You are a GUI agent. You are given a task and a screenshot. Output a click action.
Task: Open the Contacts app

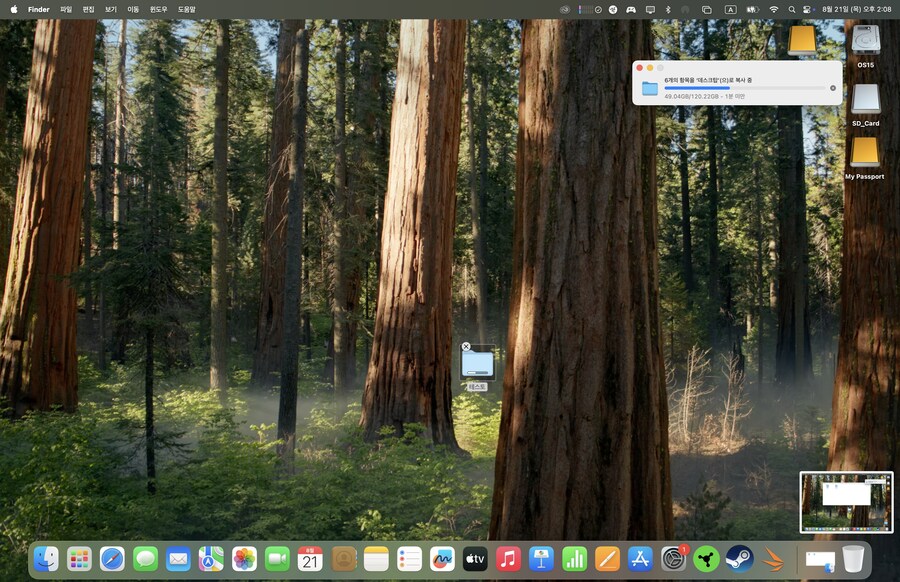point(344,558)
